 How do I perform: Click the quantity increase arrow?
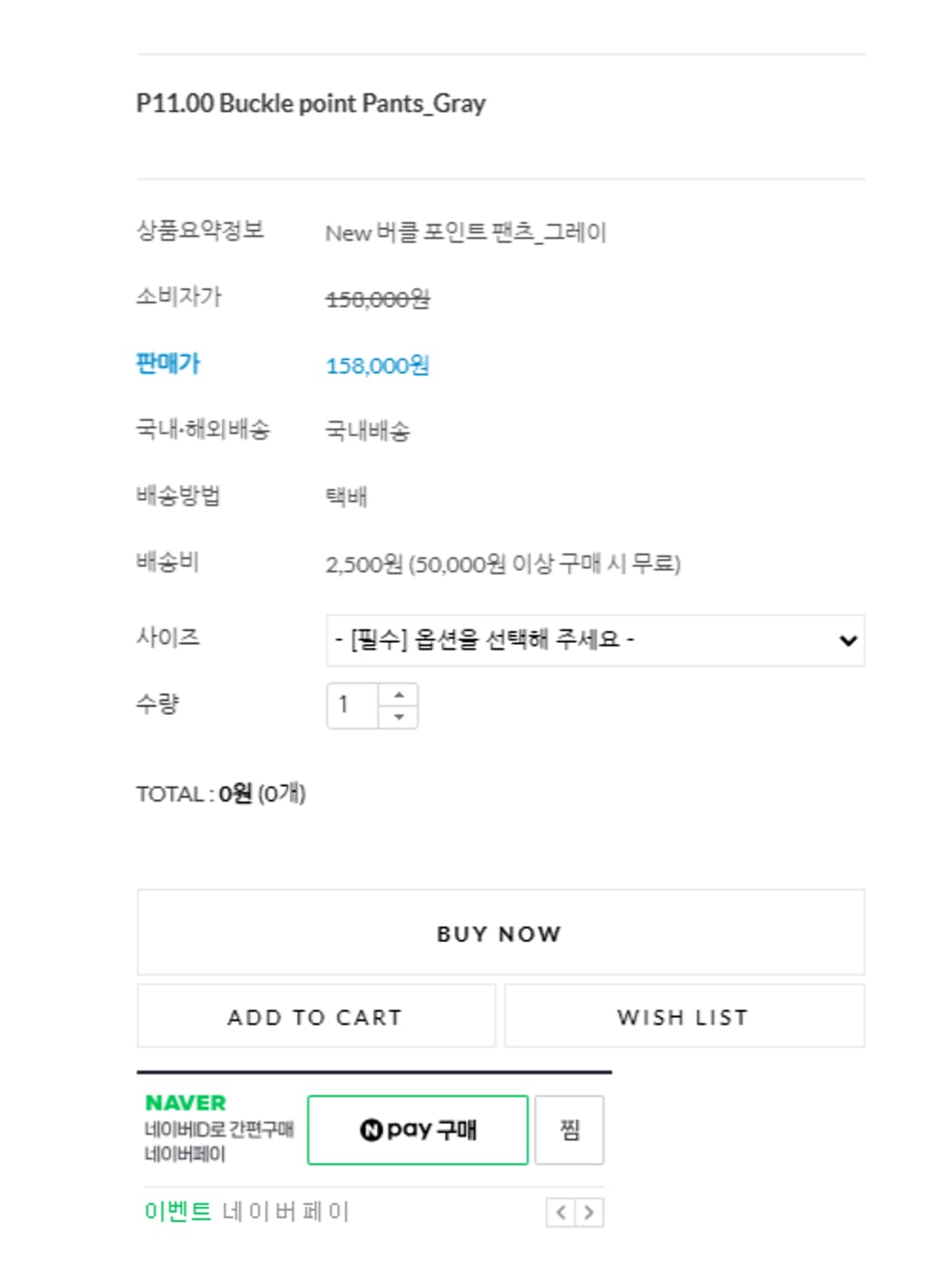[x=398, y=694]
